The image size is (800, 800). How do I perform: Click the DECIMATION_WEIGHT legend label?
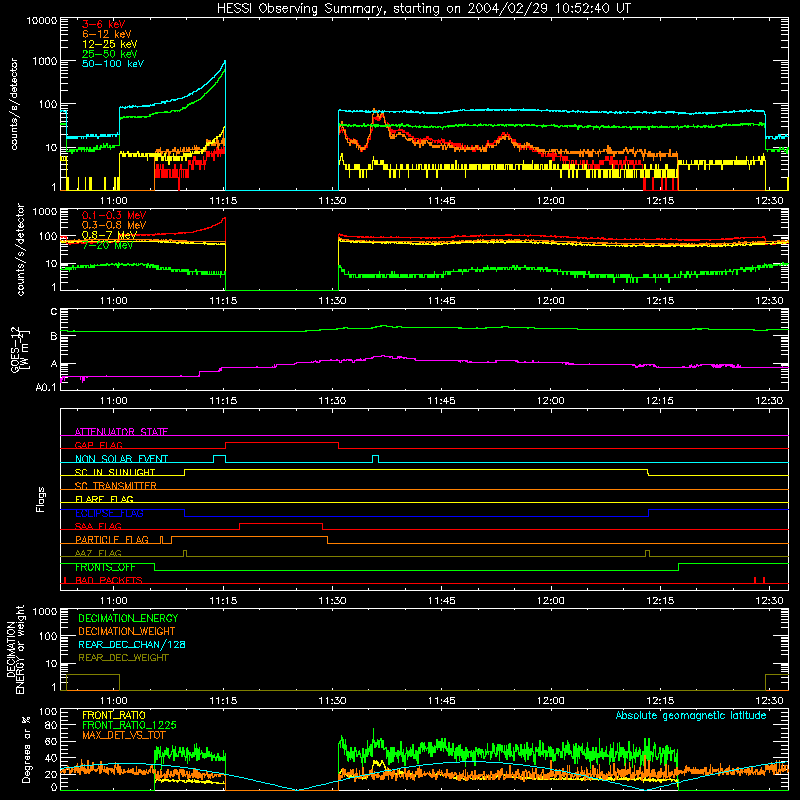pyautogui.click(x=127, y=631)
